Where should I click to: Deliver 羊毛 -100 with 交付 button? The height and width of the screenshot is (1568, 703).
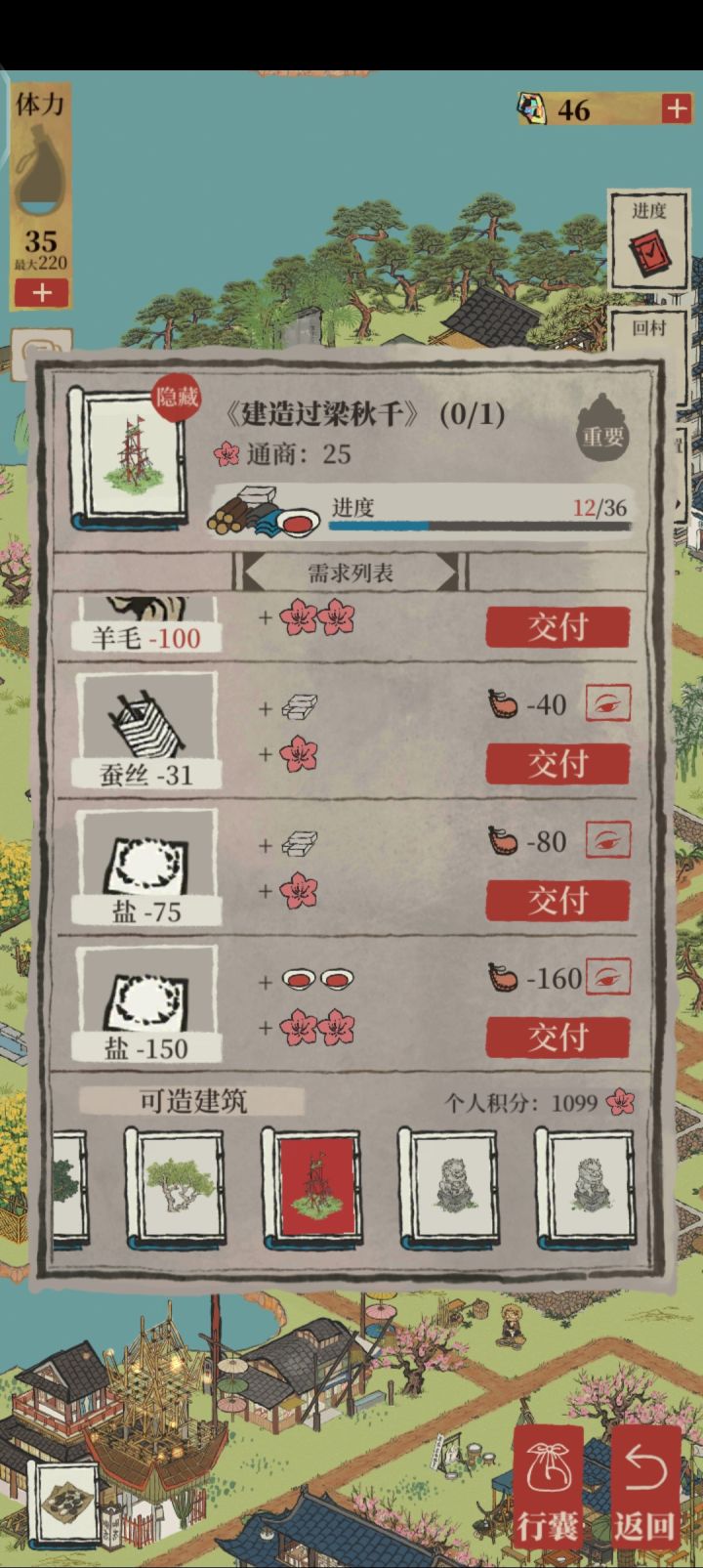[558, 627]
